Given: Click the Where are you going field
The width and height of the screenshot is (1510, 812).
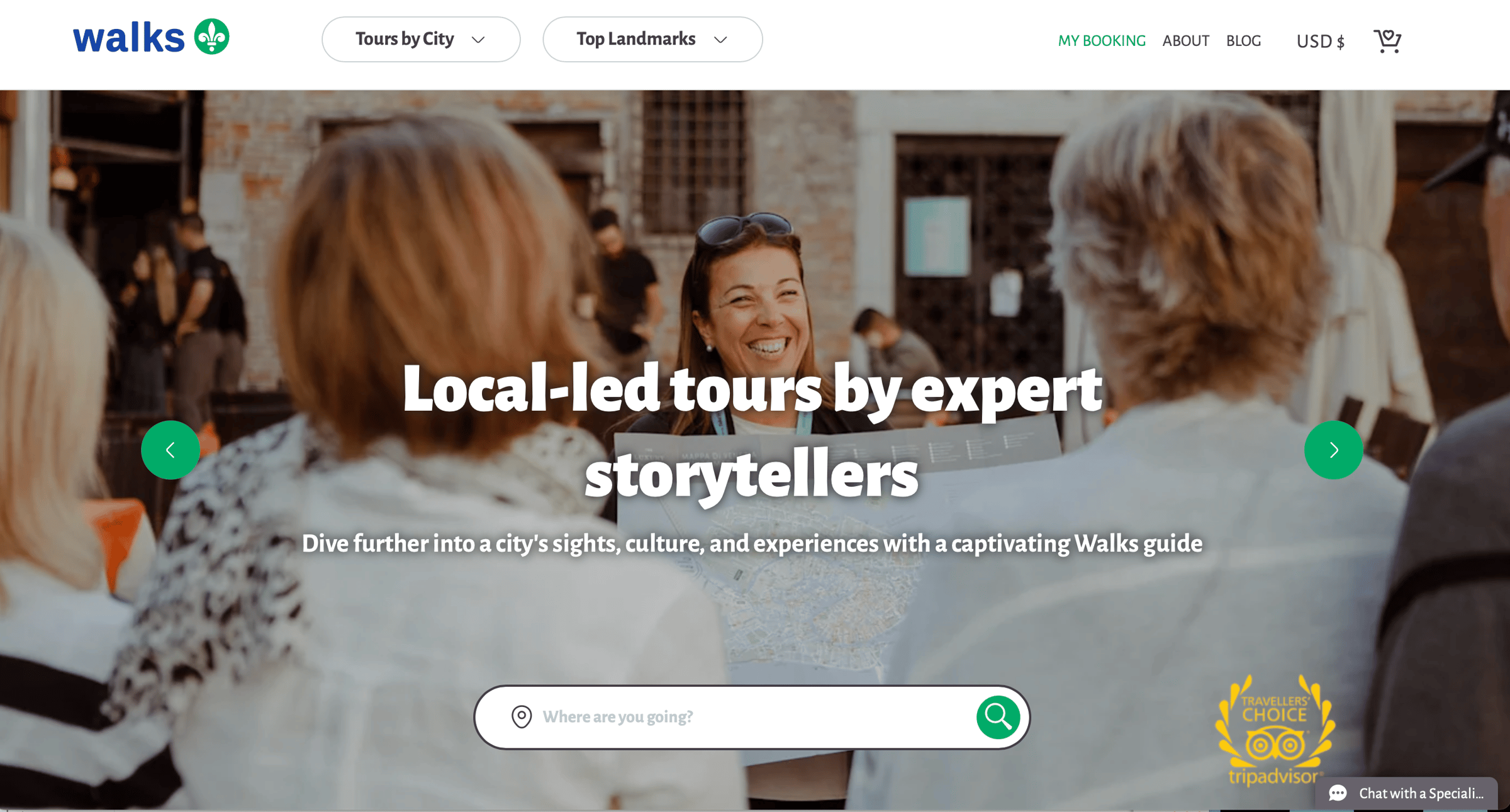Looking at the screenshot, I should click(x=752, y=716).
